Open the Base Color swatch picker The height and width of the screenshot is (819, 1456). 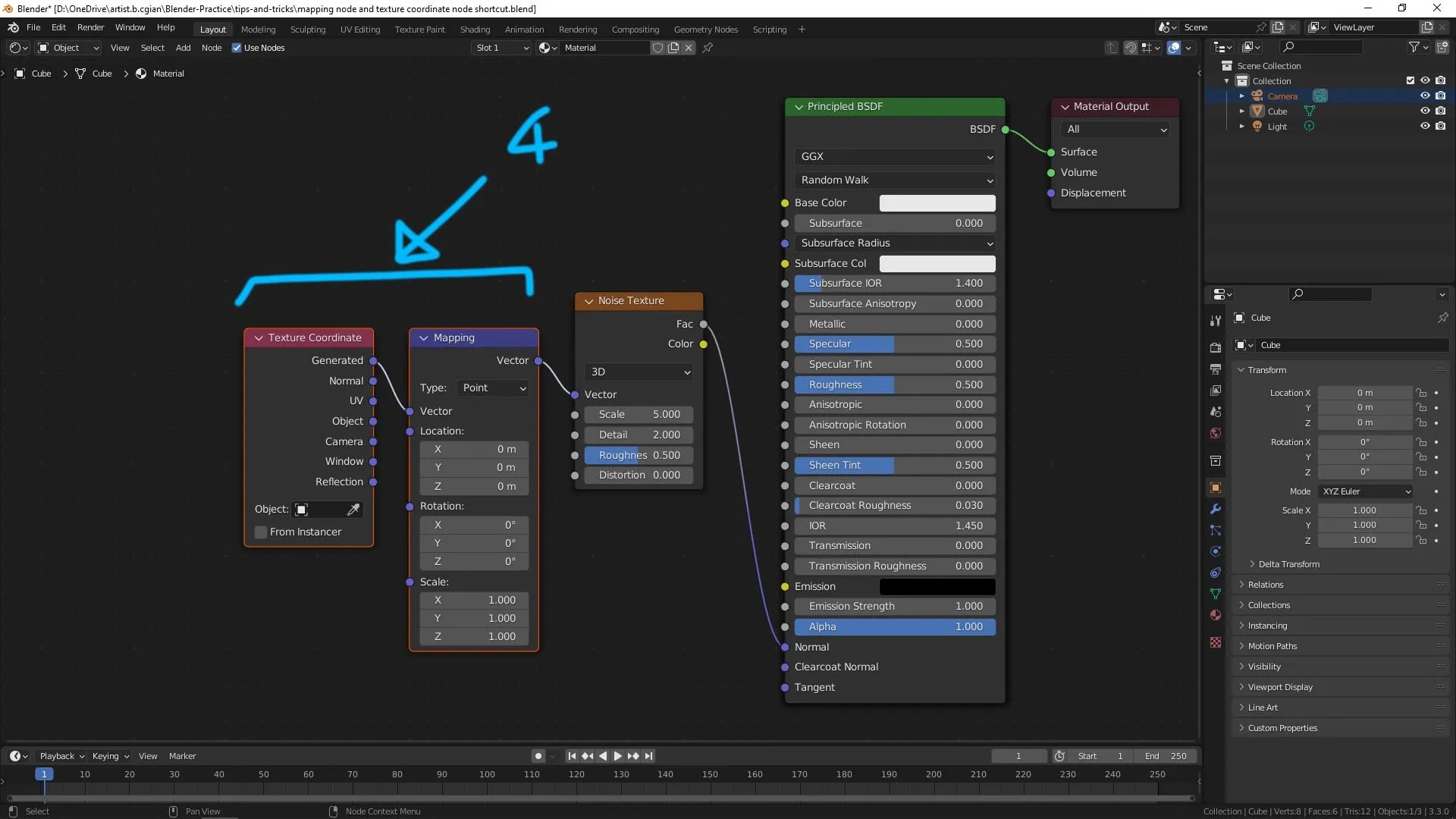937,202
